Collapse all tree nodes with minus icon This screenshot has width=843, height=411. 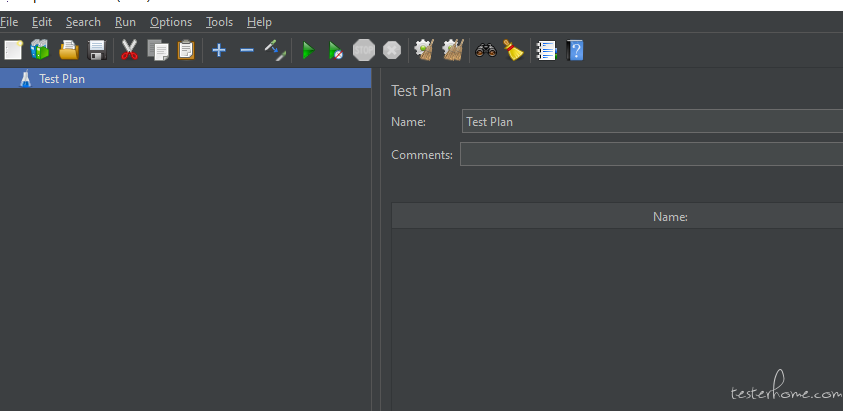(x=247, y=50)
